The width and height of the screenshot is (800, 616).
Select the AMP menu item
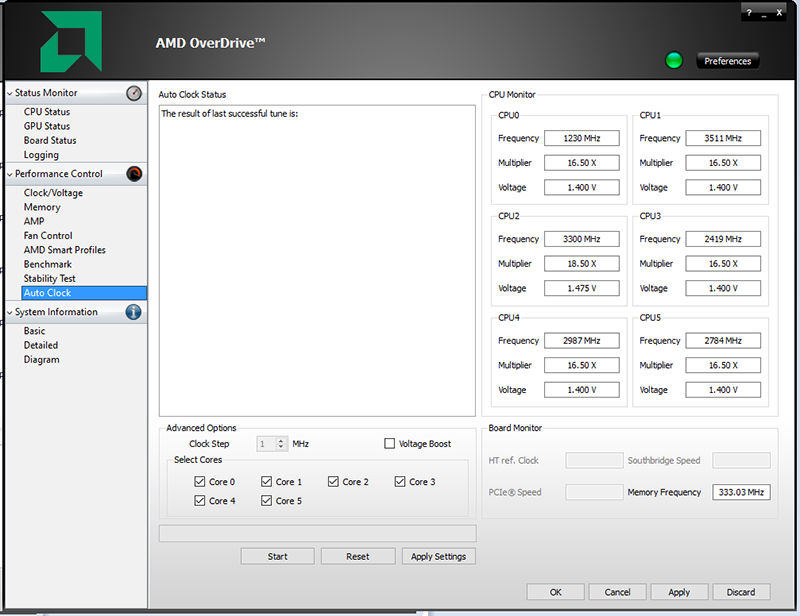(x=34, y=221)
